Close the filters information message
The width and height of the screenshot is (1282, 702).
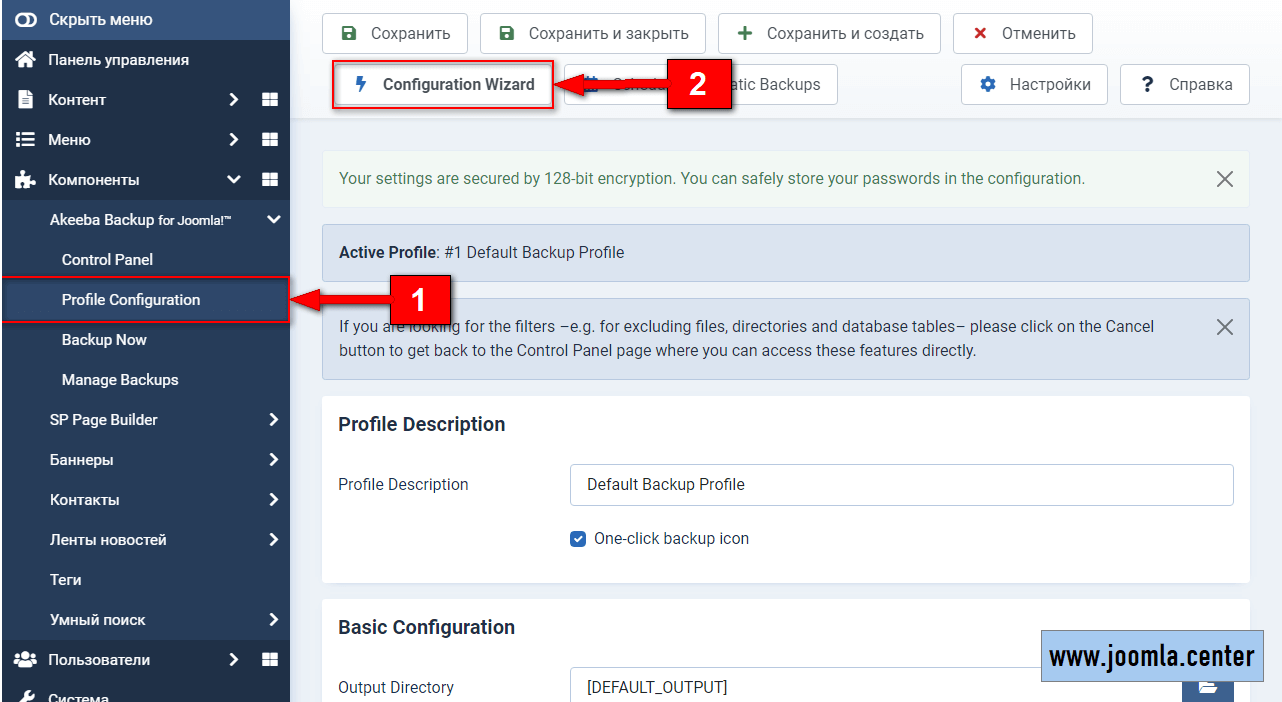point(1224,327)
